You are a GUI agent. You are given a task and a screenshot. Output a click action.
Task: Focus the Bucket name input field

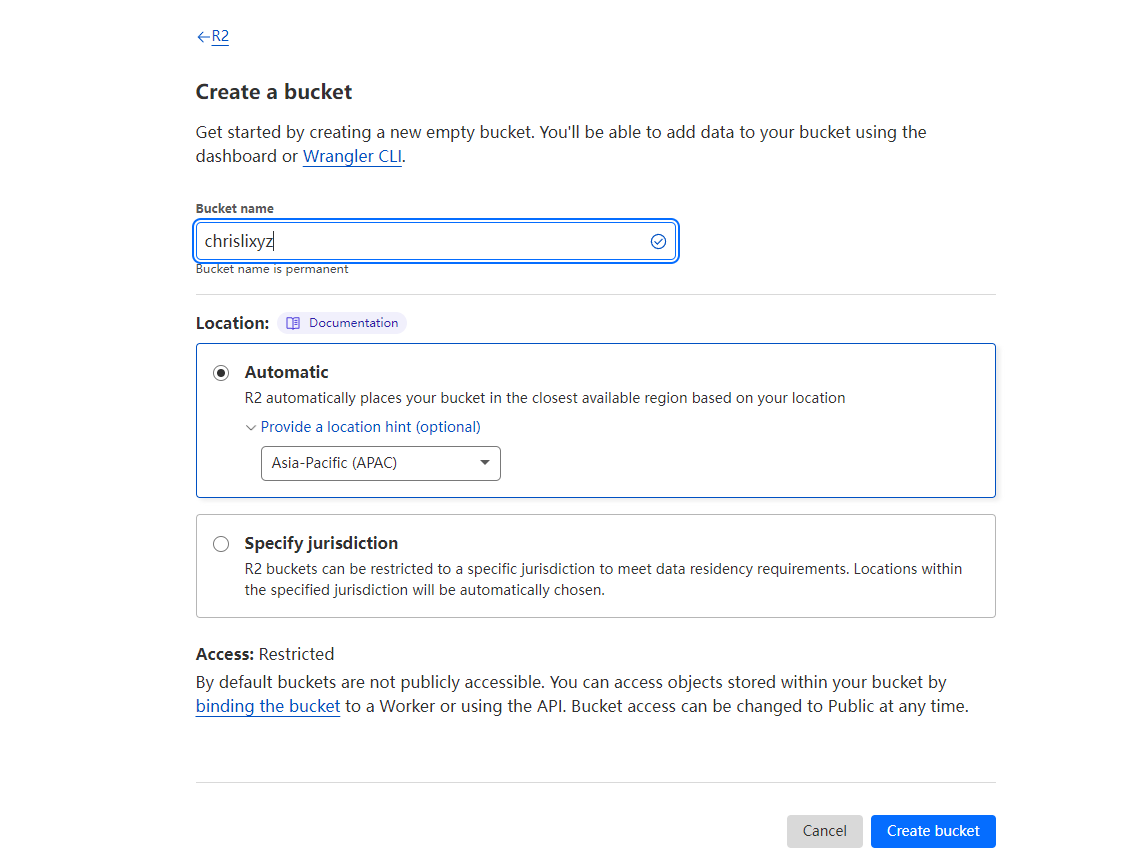coord(420,241)
